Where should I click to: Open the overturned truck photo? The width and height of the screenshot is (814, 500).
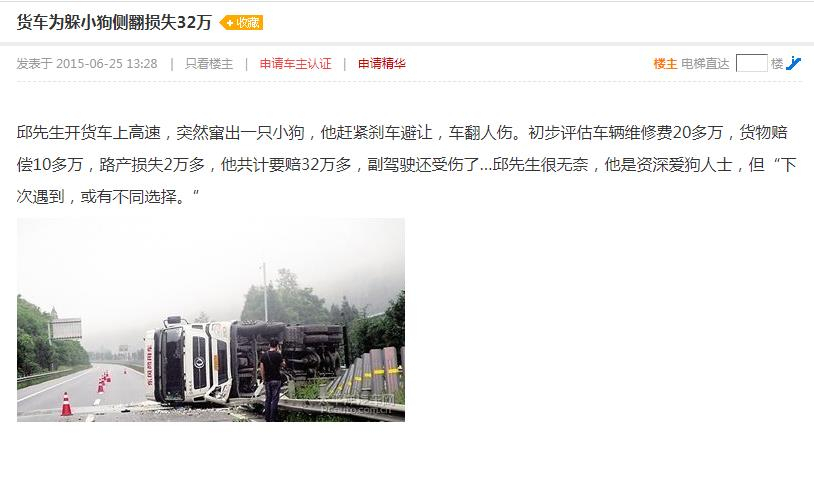(211, 320)
